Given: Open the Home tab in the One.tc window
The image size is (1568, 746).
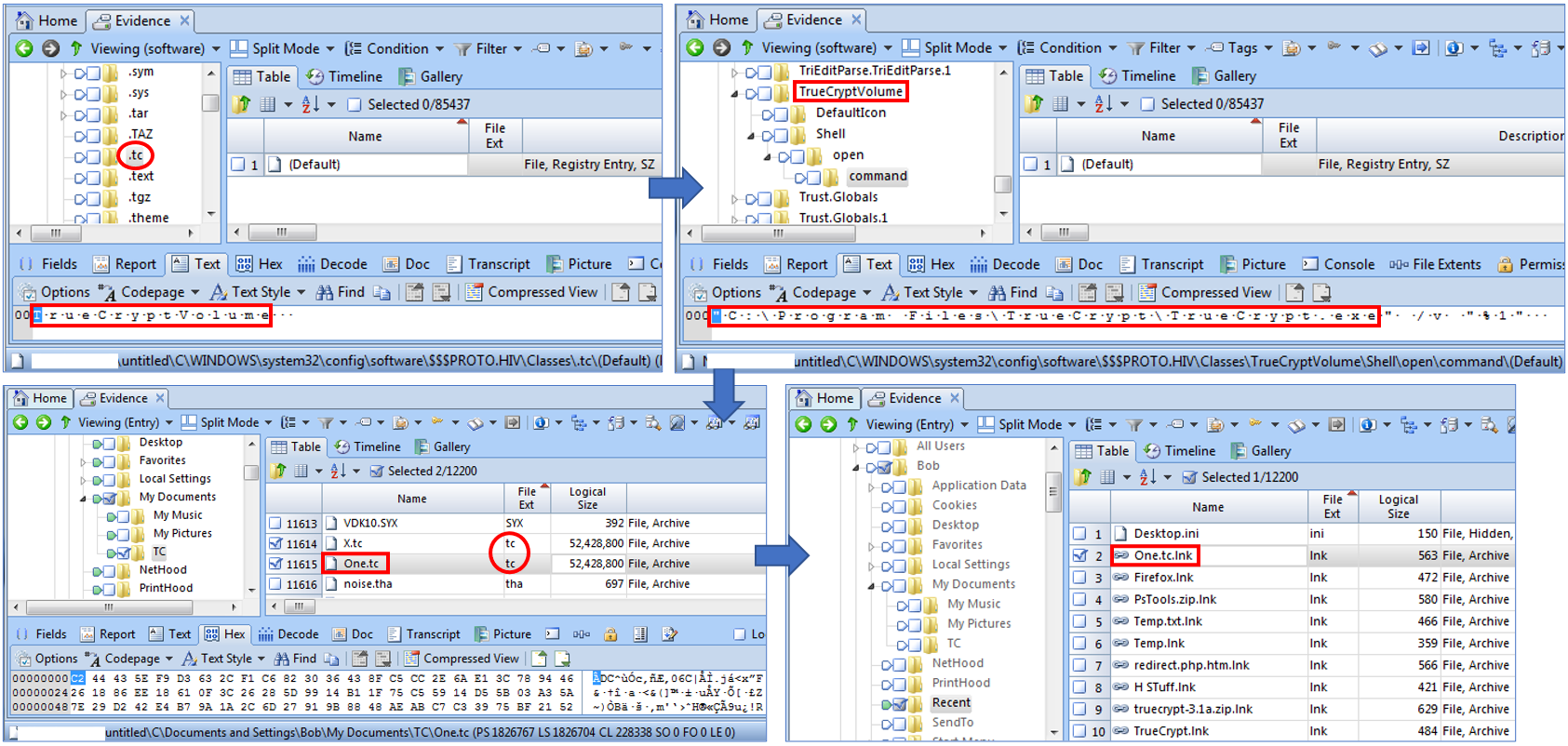Looking at the screenshot, I should tap(40, 398).
